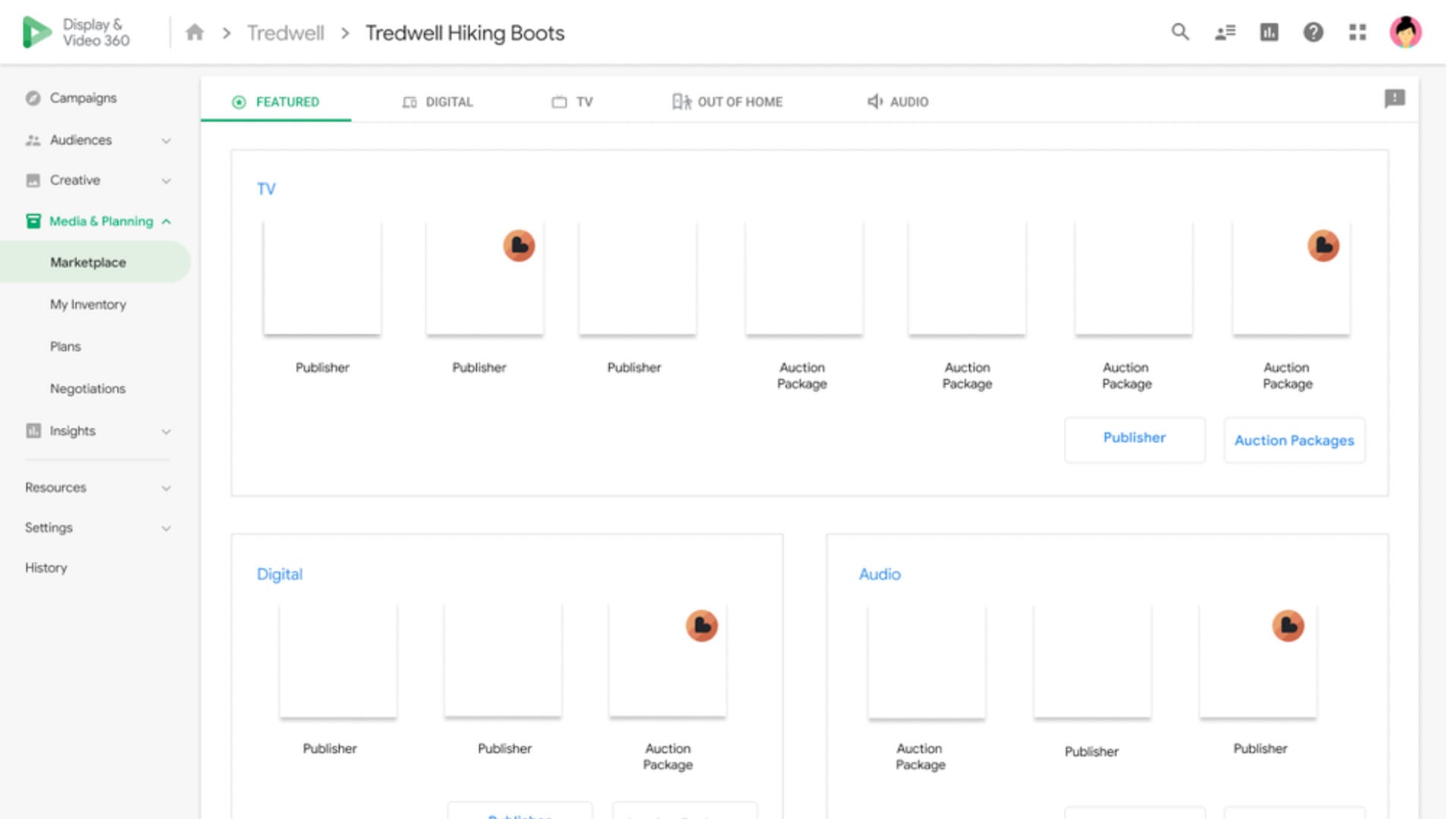This screenshot has height=819, width=1456.
Task: Click the orange badge on last TV Auction Package card
Action: [1323, 246]
